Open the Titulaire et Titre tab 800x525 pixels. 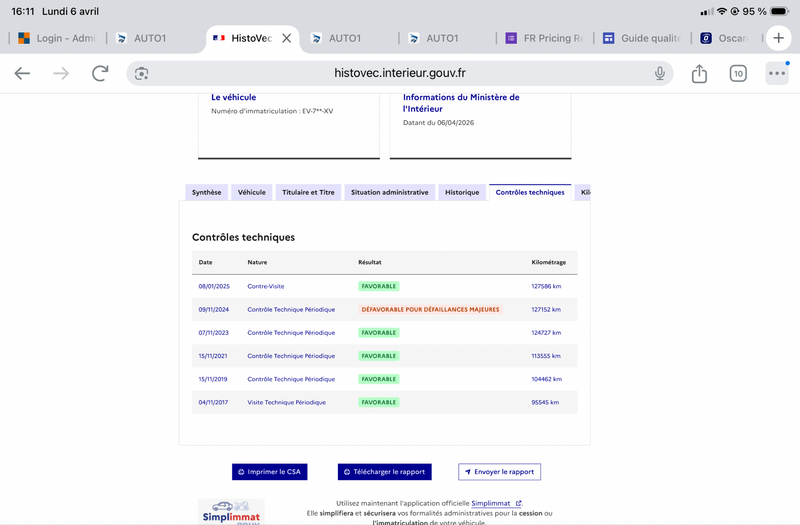click(x=308, y=192)
